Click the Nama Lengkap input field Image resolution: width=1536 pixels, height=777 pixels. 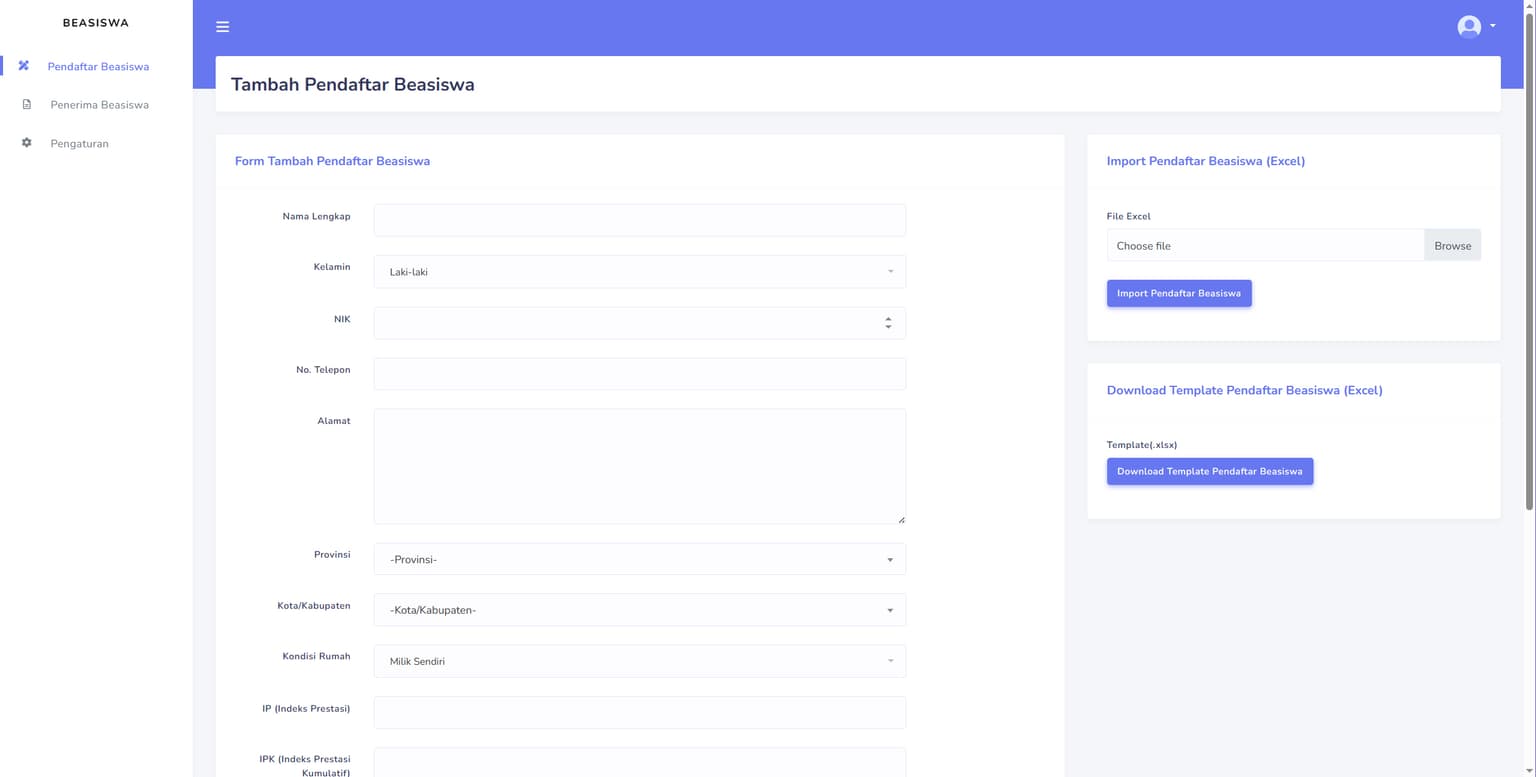point(639,220)
